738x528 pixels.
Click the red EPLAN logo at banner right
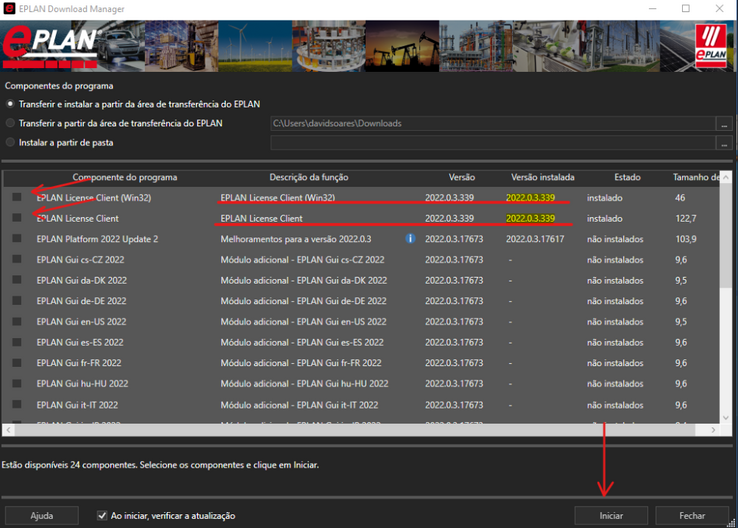[x=711, y=46]
